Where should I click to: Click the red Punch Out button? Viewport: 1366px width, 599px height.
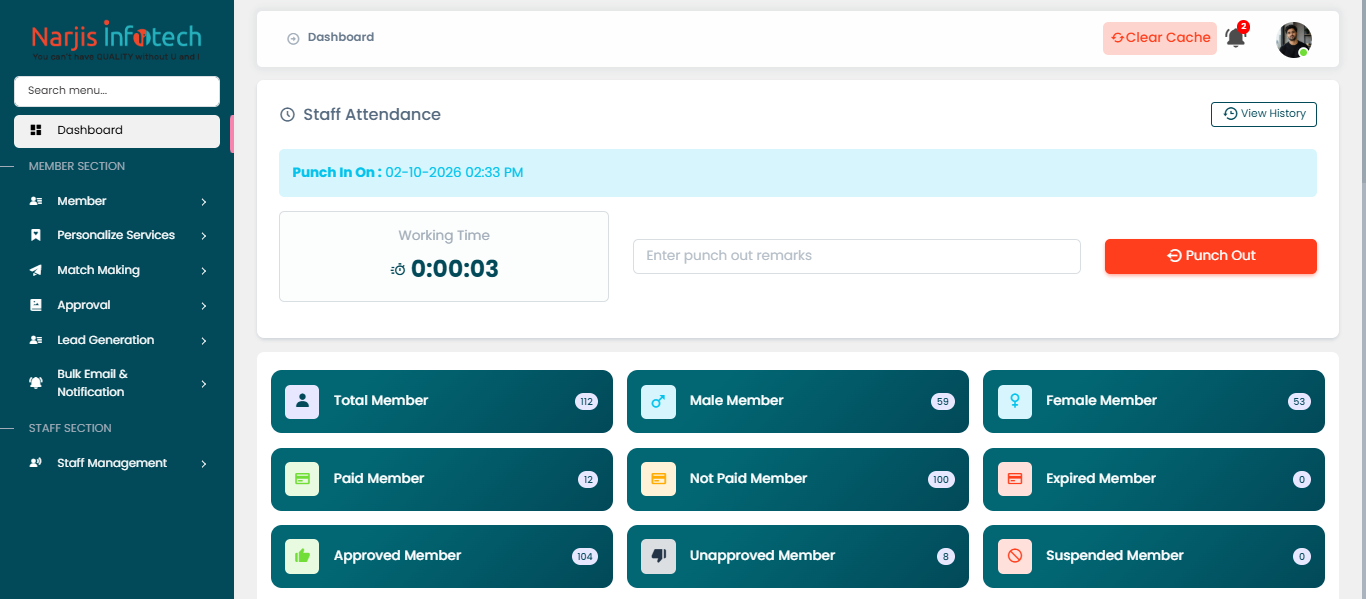(1211, 256)
